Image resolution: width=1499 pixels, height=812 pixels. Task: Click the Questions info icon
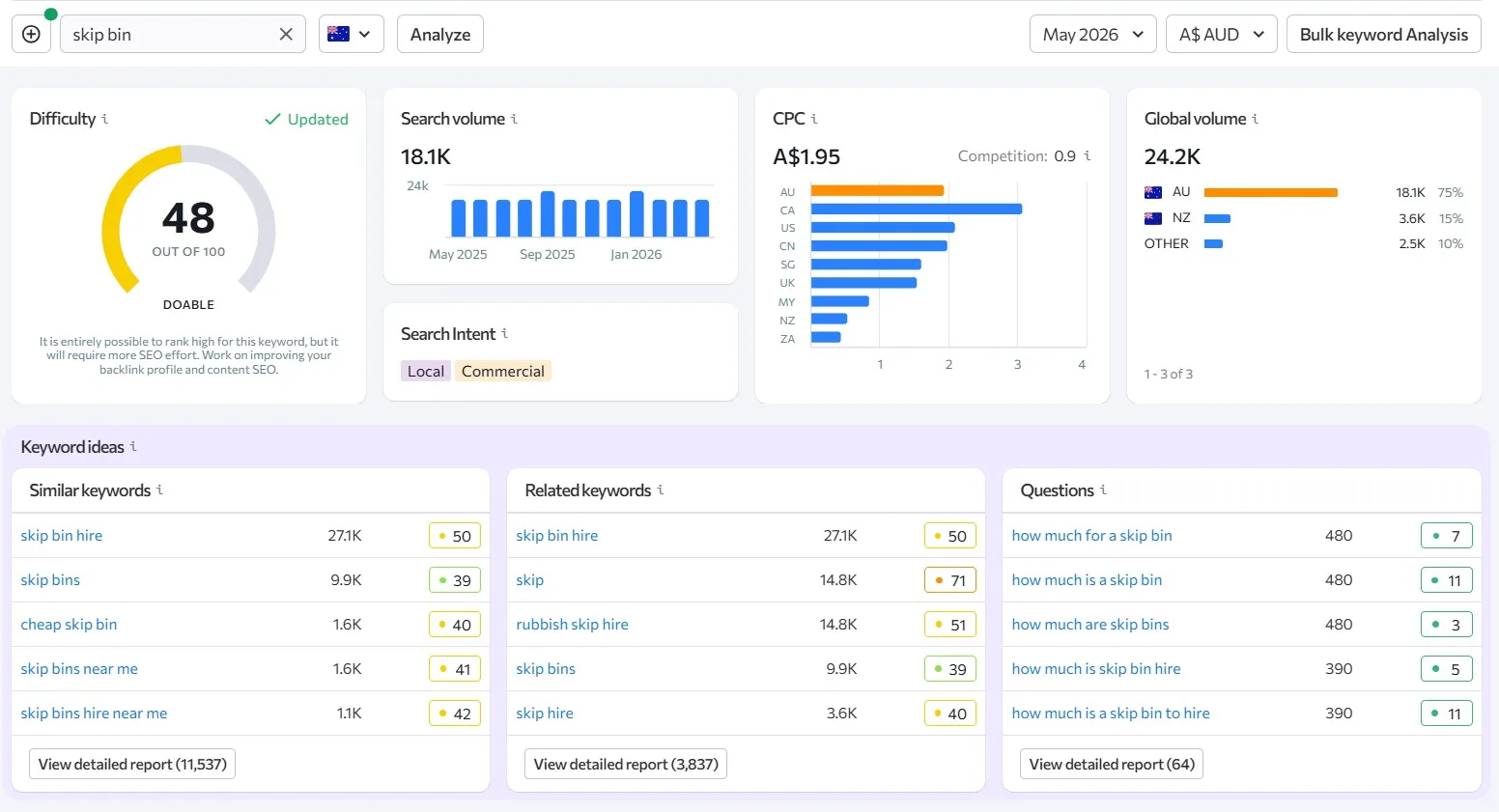1103,490
